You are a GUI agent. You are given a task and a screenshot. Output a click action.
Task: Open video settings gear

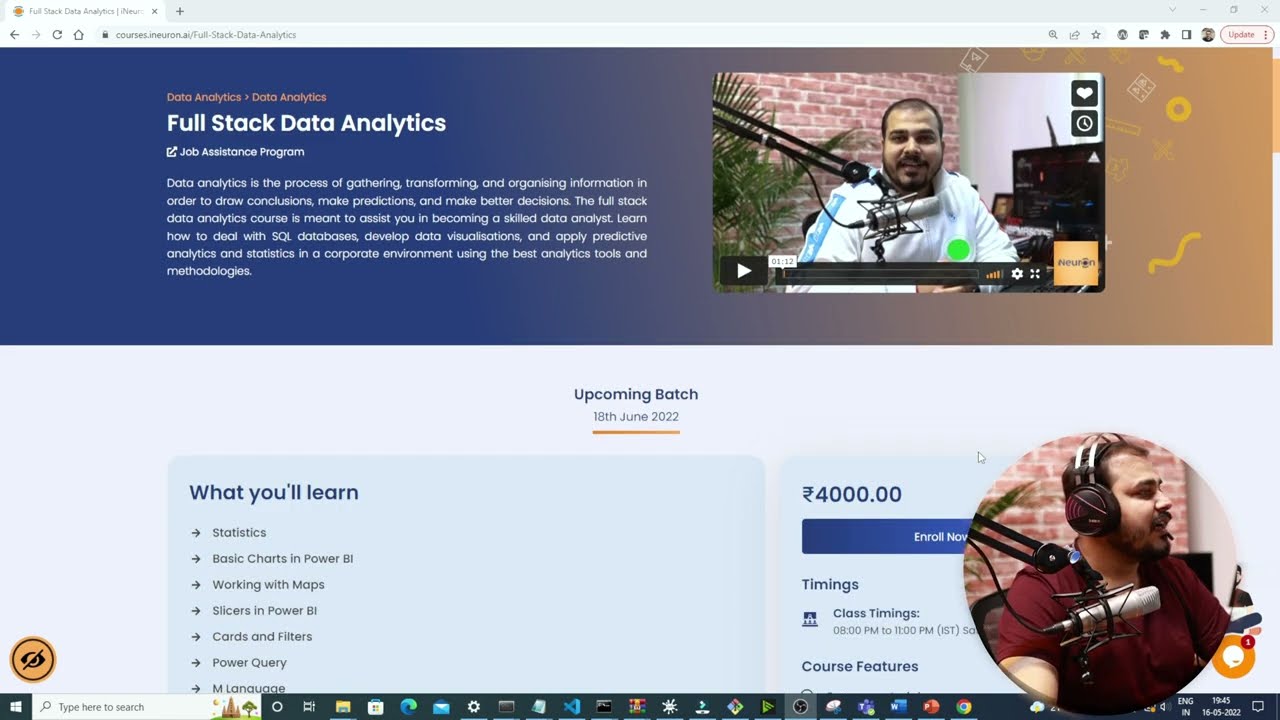pos(1017,274)
